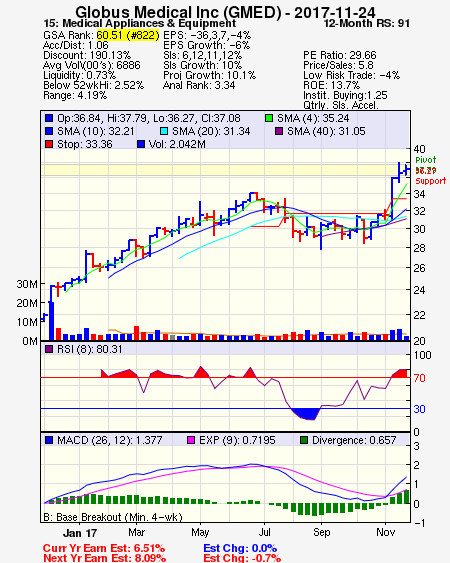Click the Sls Growth: 10% value

coord(202,65)
